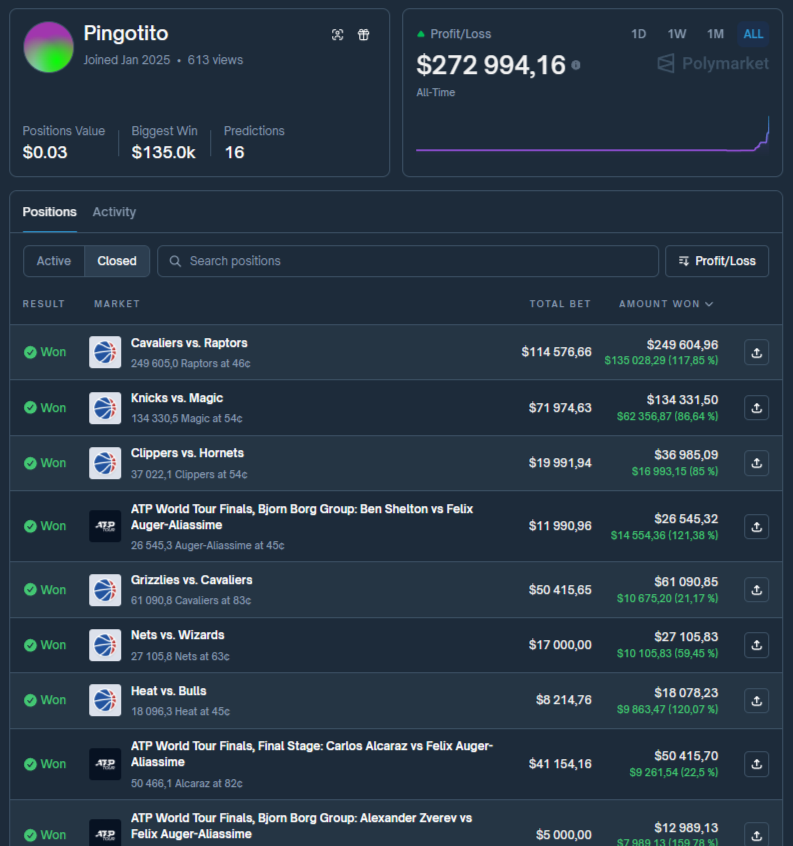Click ATP logo for Alexander Zverev match
Screen dimensions: 793x846
click(x=105, y=834)
